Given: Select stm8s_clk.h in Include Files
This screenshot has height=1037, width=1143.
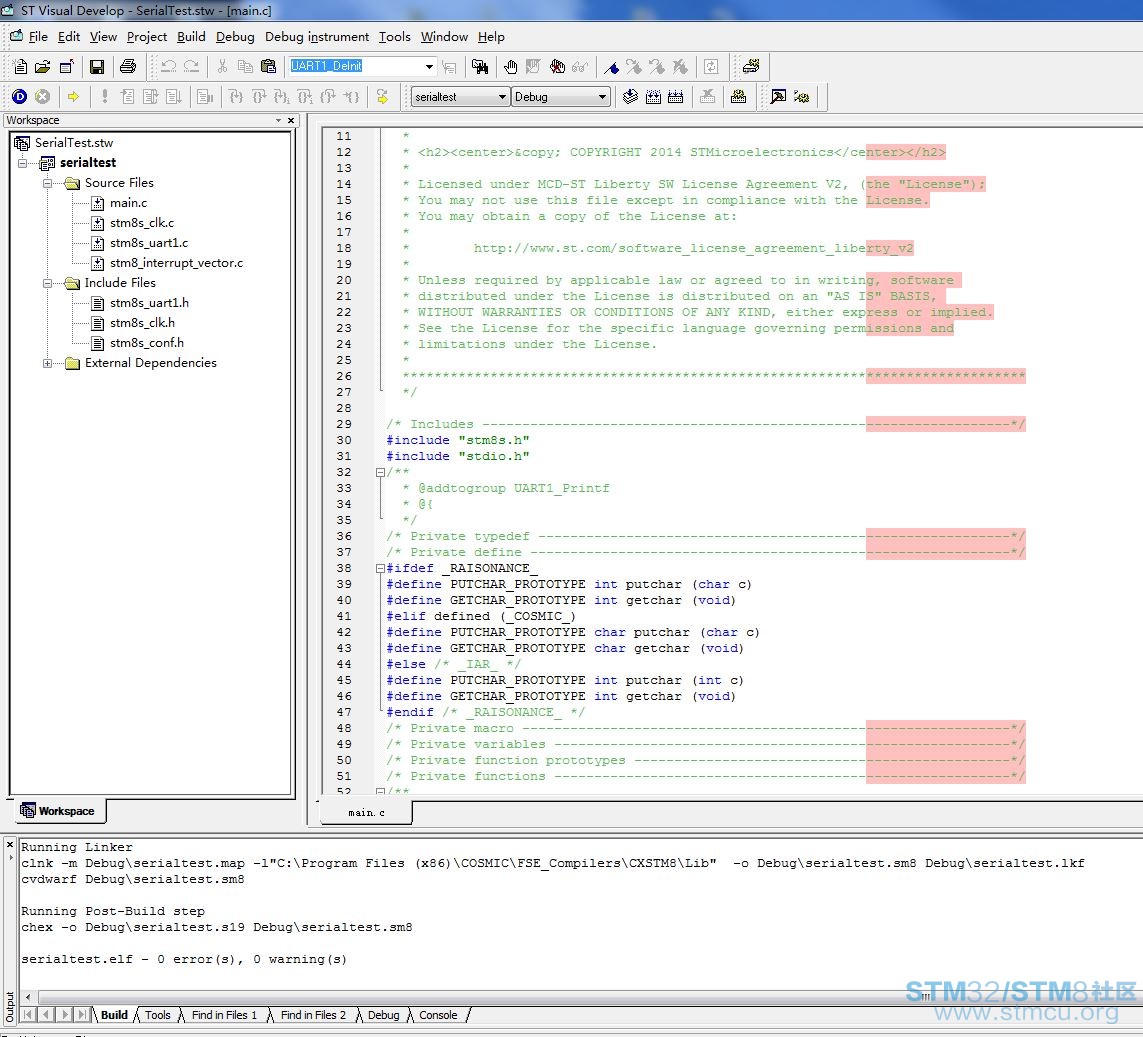Looking at the screenshot, I should click(x=142, y=323).
